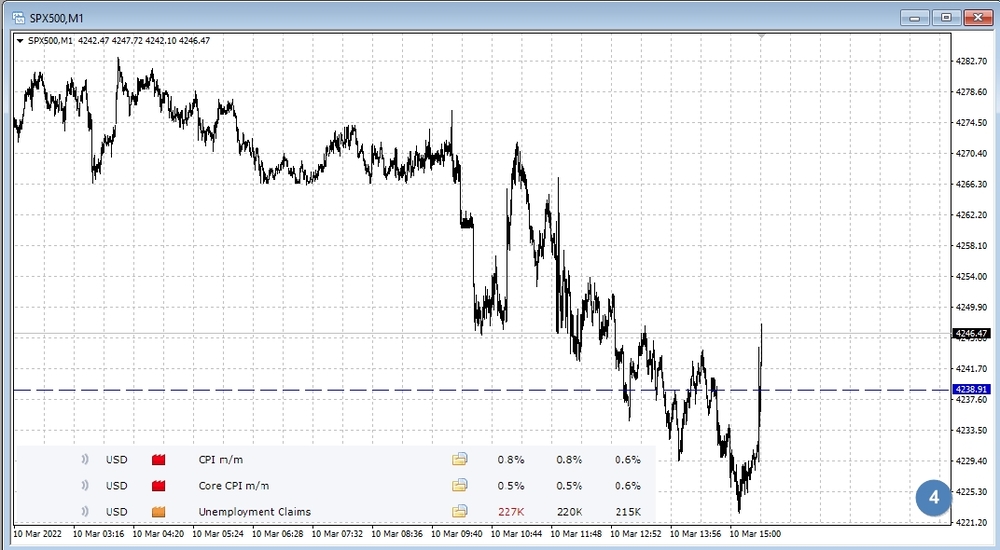Open the folder icon in Core CPI row
The width and height of the screenshot is (1000, 550).
(459, 486)
